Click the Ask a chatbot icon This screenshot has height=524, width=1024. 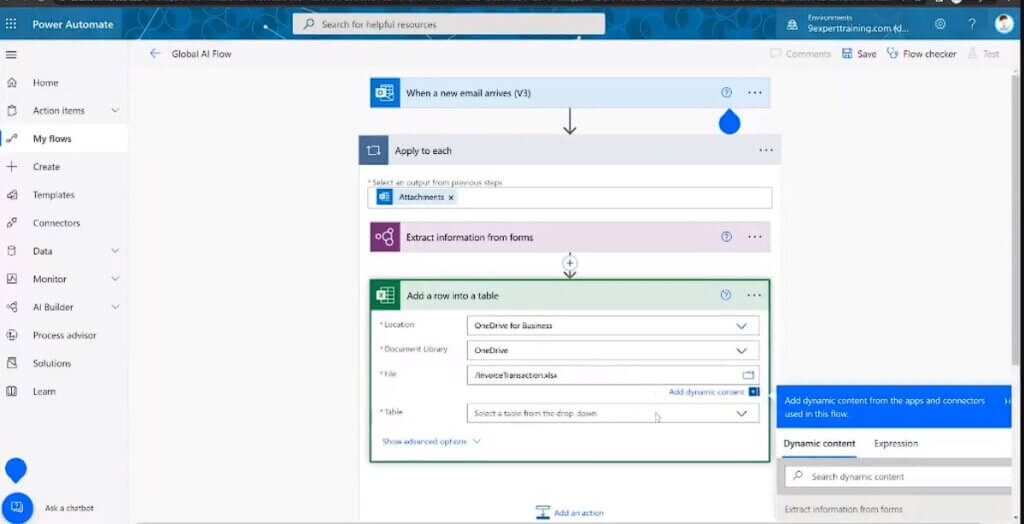[17, 508]
